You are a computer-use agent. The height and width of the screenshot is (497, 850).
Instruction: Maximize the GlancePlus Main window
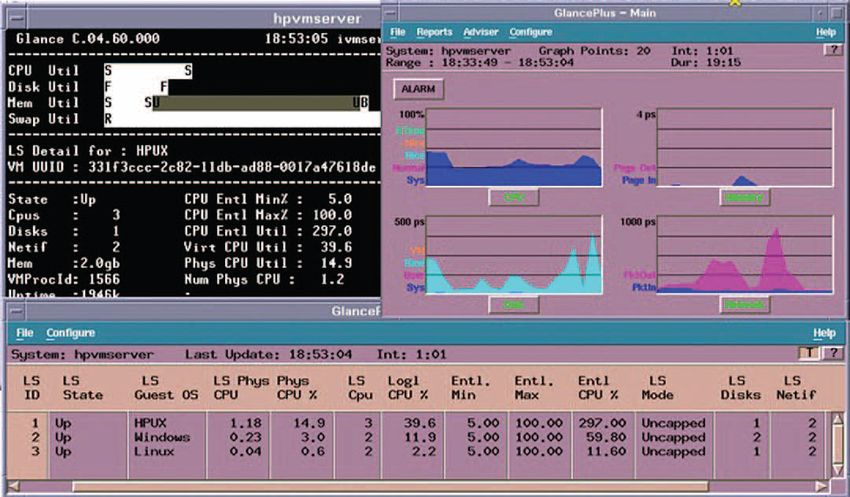(838, 13)
